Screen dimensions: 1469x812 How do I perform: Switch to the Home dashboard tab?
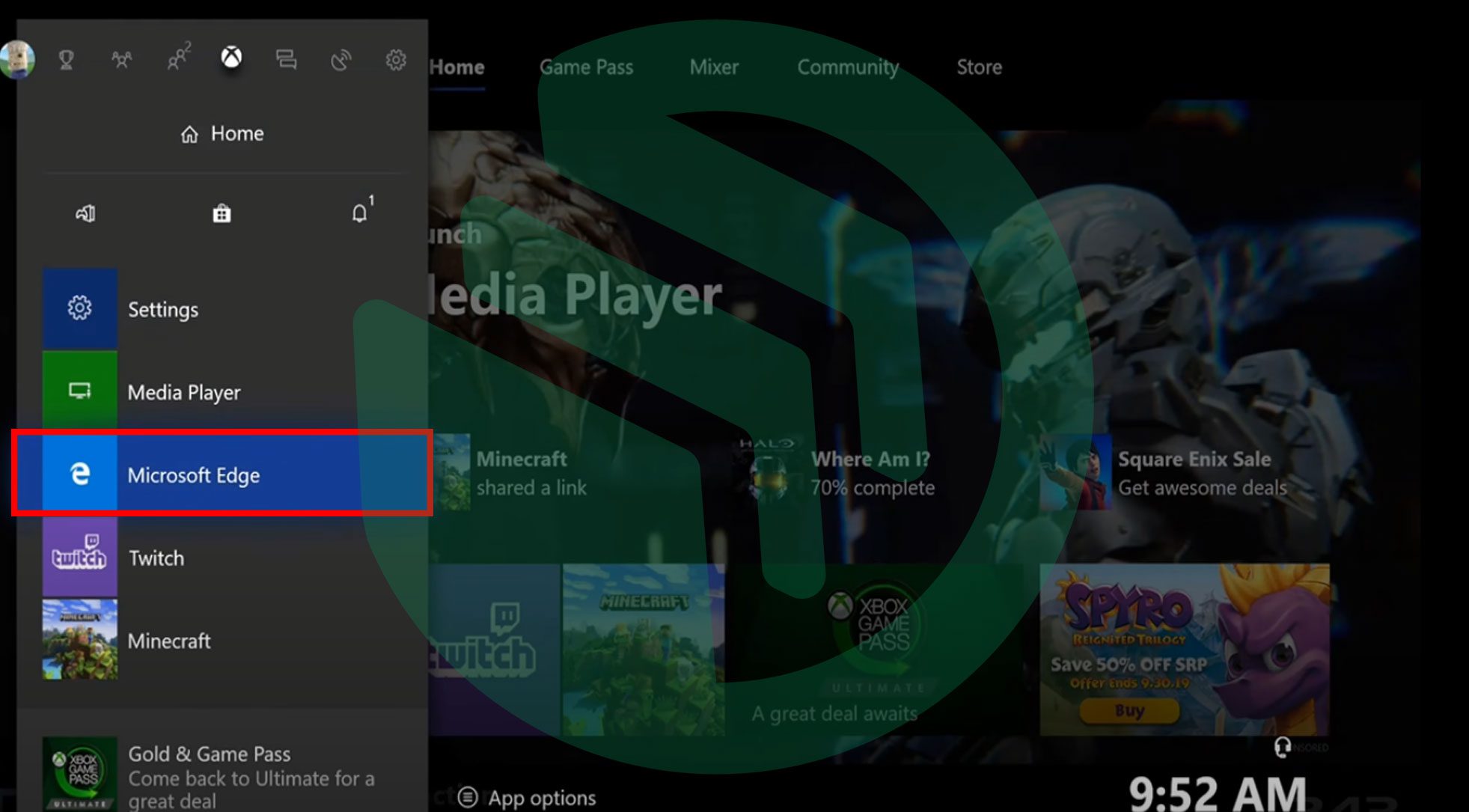pyautogui.click(x=456, y=67)
